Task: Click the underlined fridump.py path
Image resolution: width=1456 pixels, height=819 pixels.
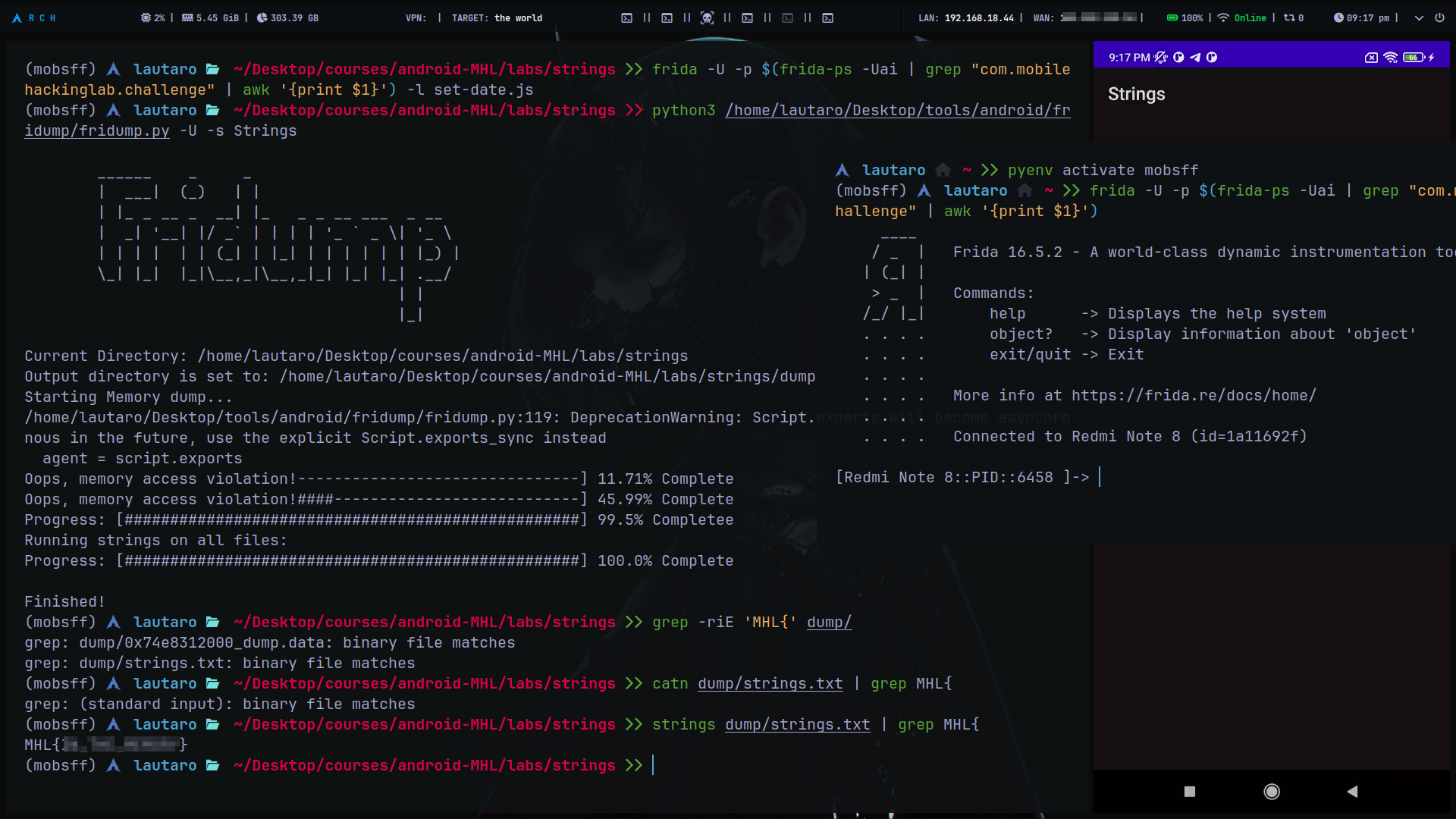Action: 97,130
